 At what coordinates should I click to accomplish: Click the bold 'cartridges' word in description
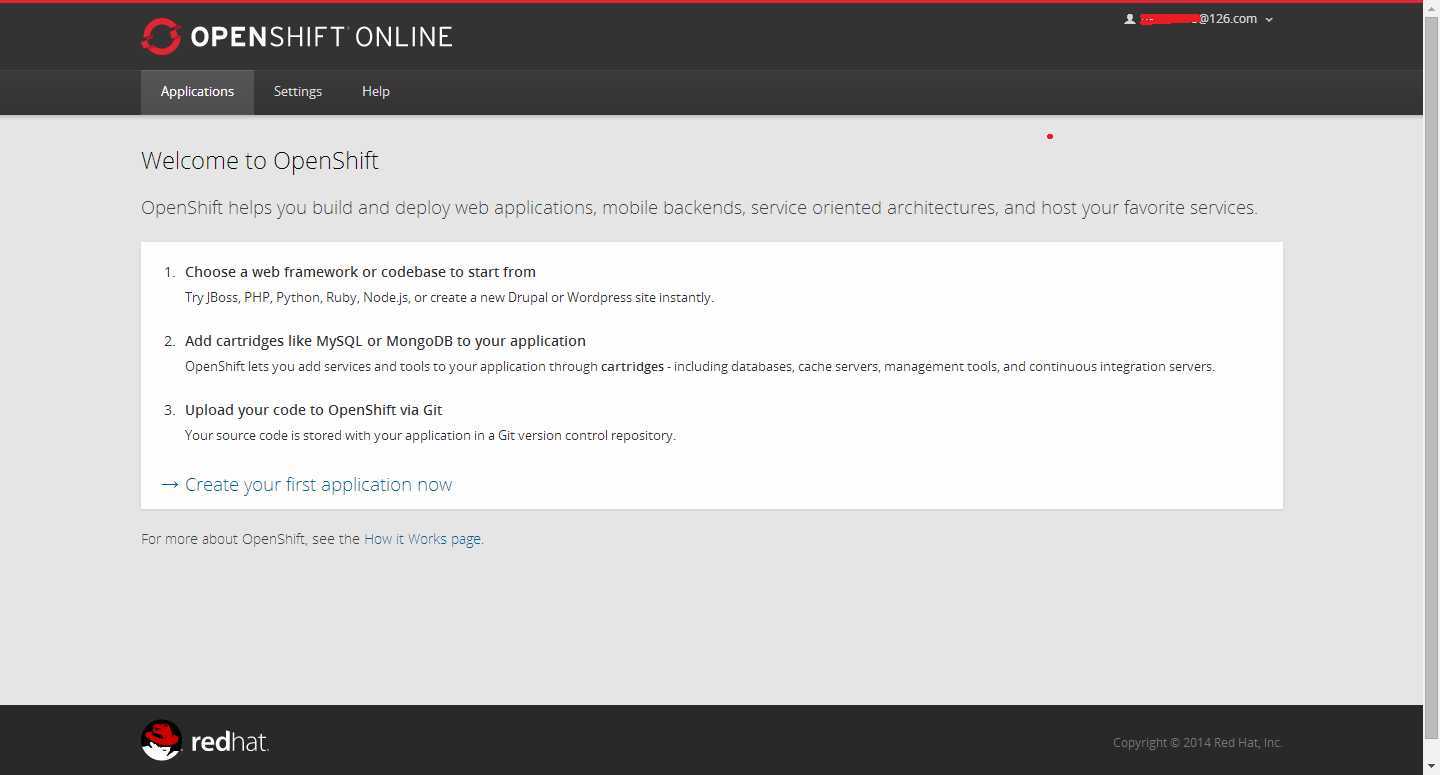(x=632, y=367)
